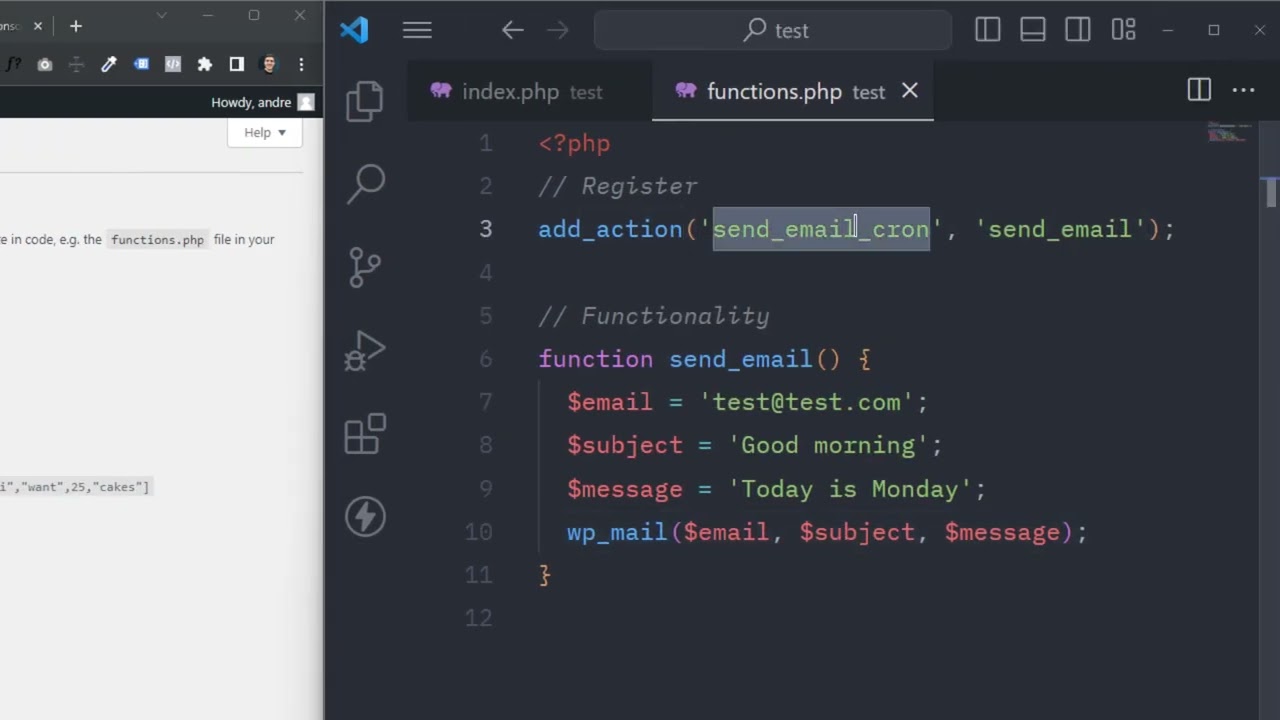The image size is (1280, 720).
Task: Open the browser three-dot menu
Action: click(301, 64)
